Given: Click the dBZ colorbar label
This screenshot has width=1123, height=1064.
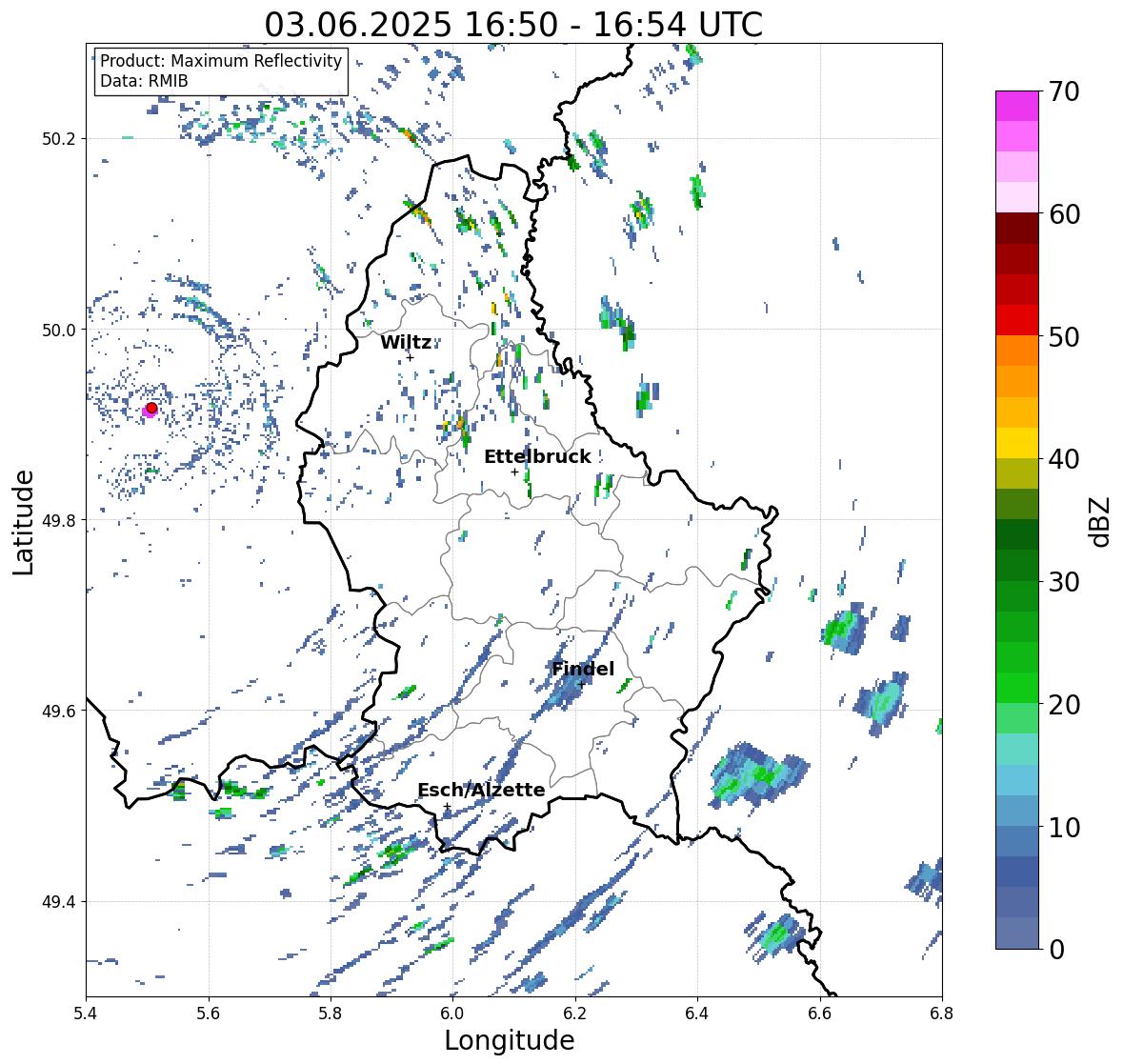Looking at the screenshot, I should 1101,521.
